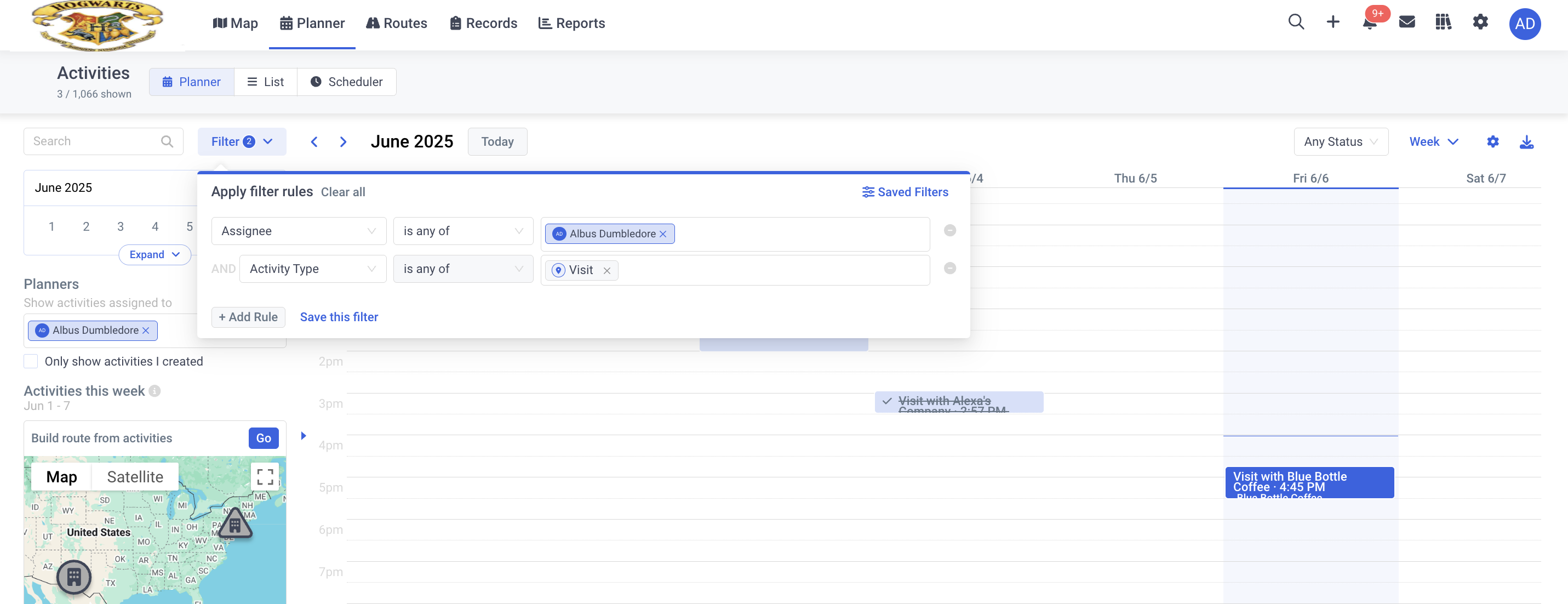Remove the Visit activity type tag
The image size is (1568, 604).
[x=607, y=270]
